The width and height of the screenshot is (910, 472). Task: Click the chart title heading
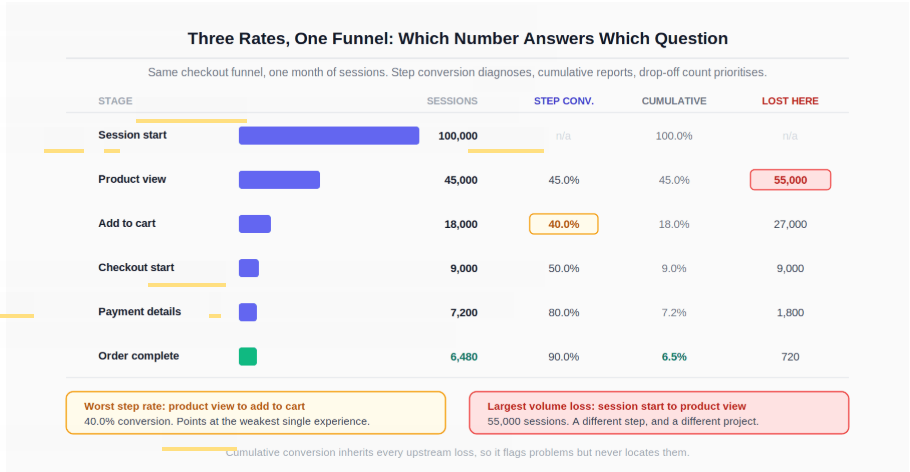(457, 38)
